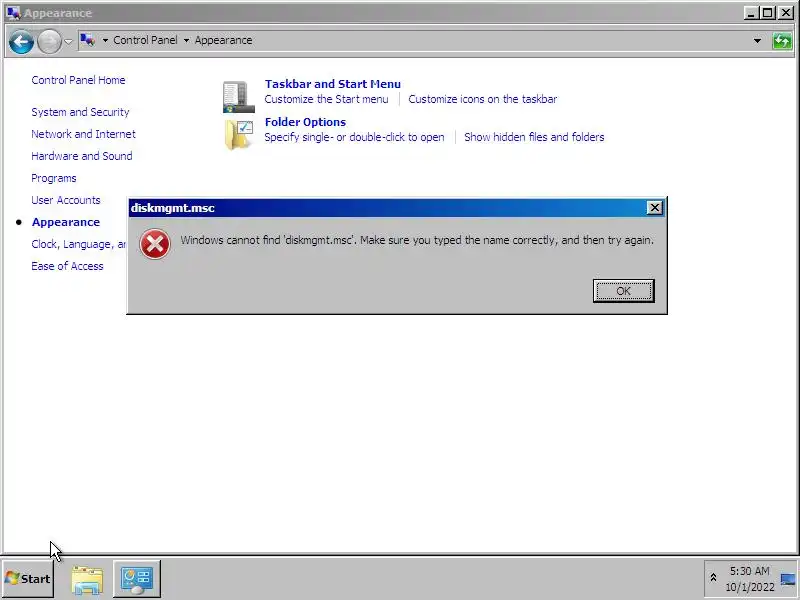Image resolution: width=800 pixels, height=600 pixels.
Task: Open Ease of Access category
Action: coord(67,266)
